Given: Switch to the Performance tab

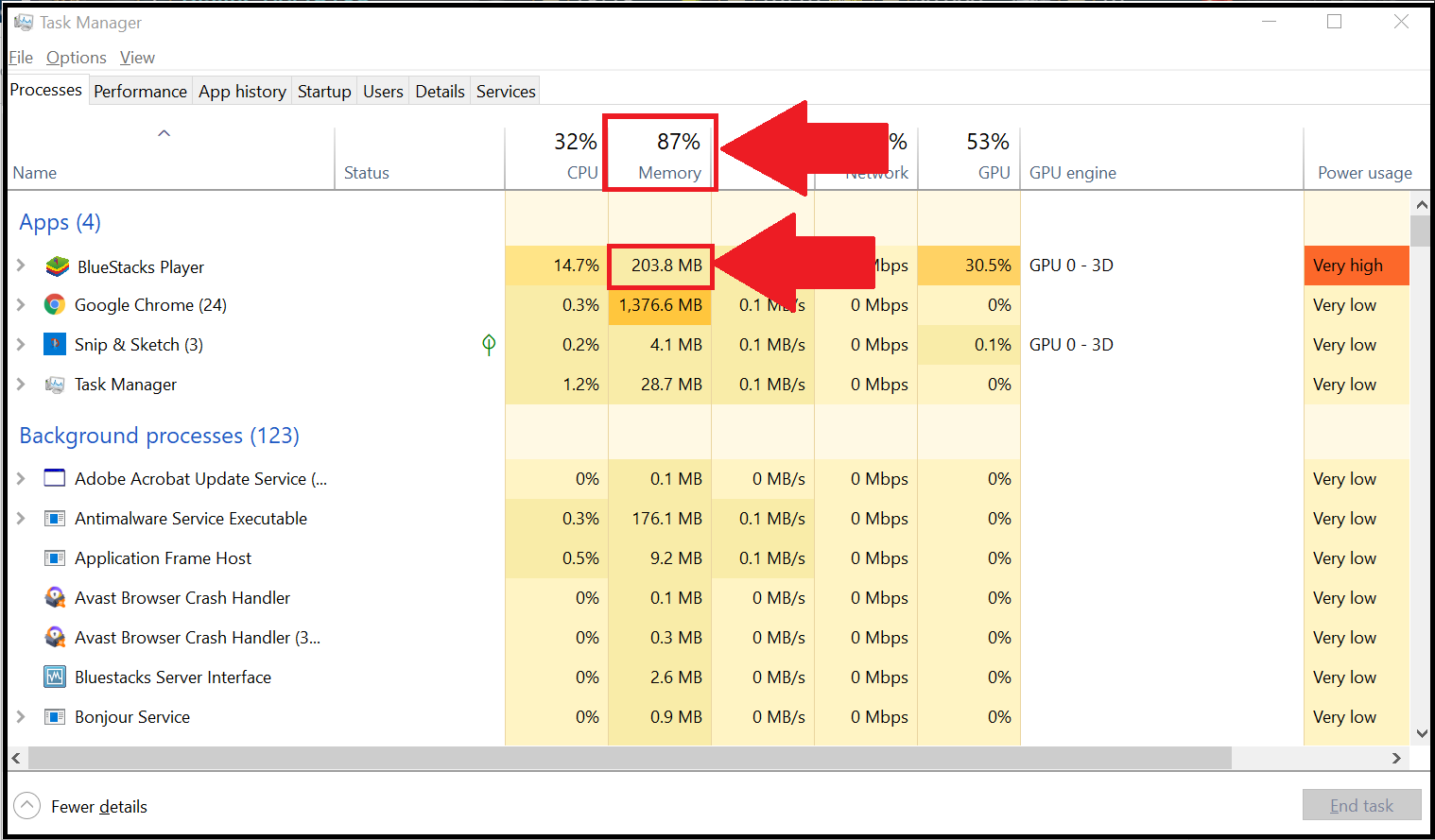Looking at the screenshot, I should [140, 91].
